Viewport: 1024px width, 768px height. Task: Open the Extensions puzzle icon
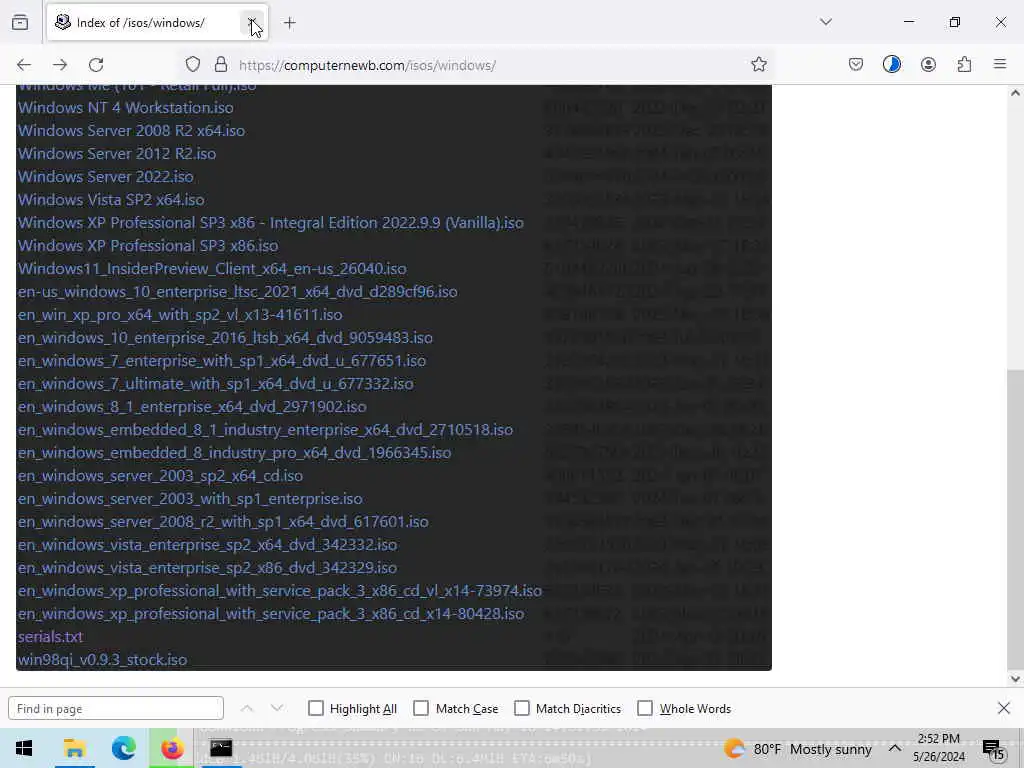coord(964,65)
